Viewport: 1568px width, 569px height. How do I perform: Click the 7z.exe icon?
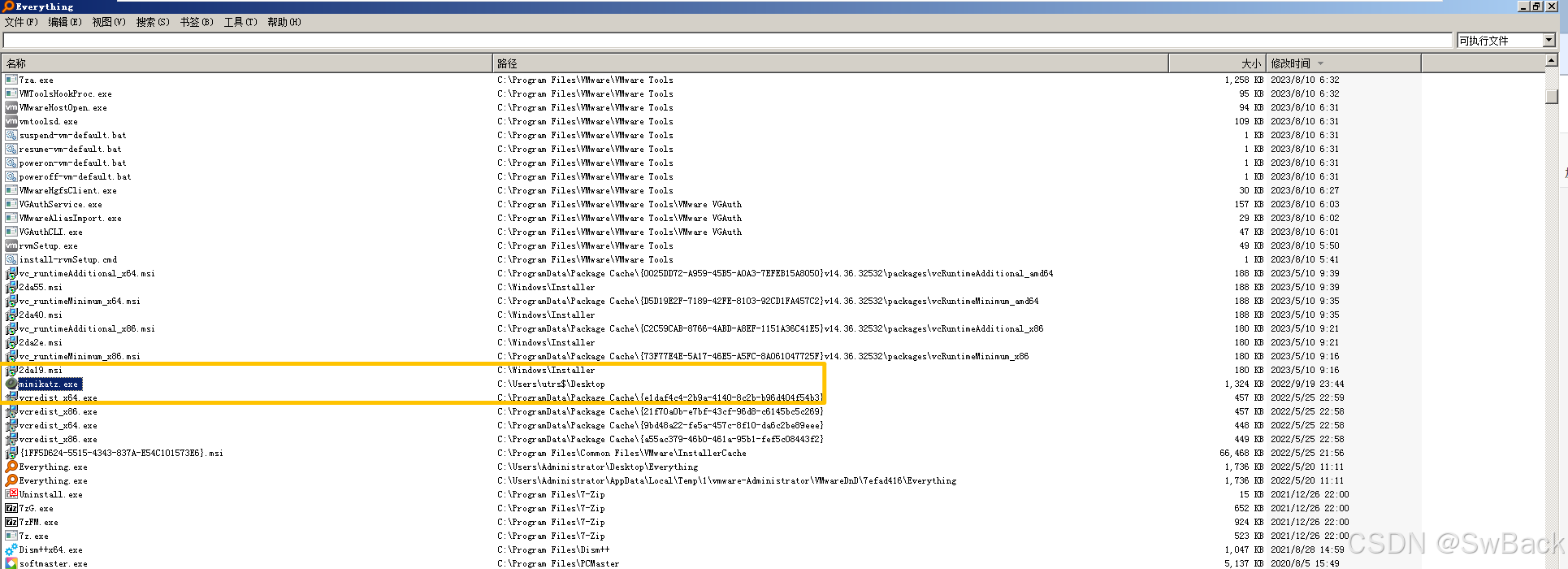[x=11, y=536]
